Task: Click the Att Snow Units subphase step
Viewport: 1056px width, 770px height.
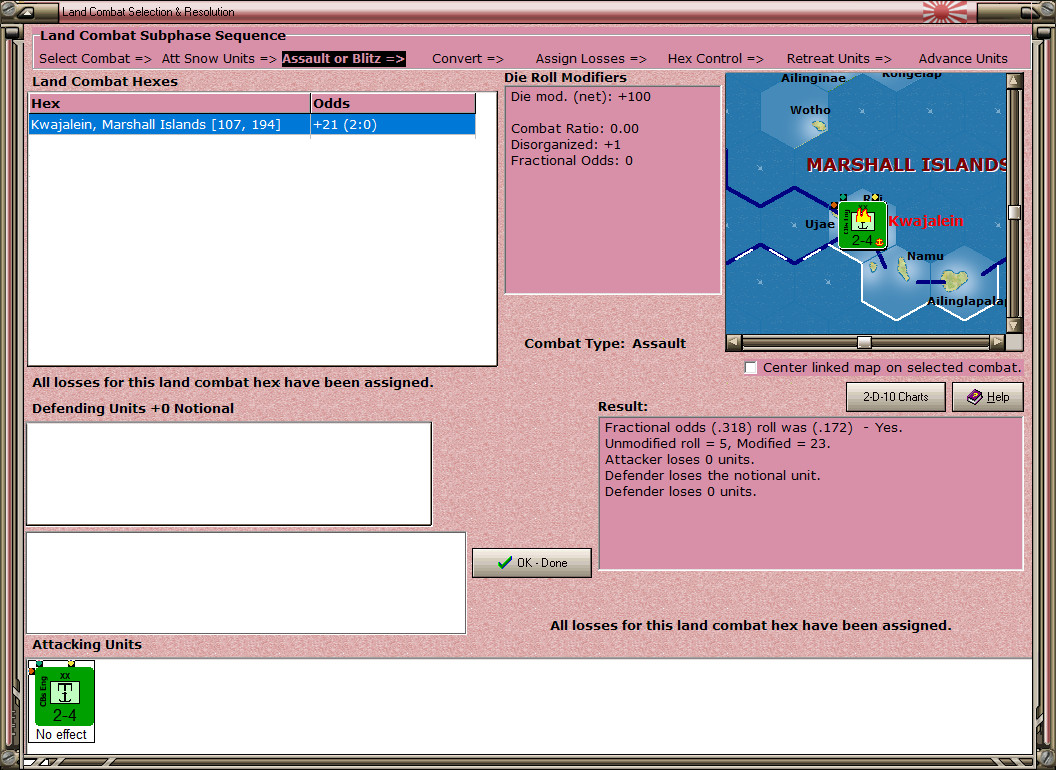Action: tap(219, 59)
